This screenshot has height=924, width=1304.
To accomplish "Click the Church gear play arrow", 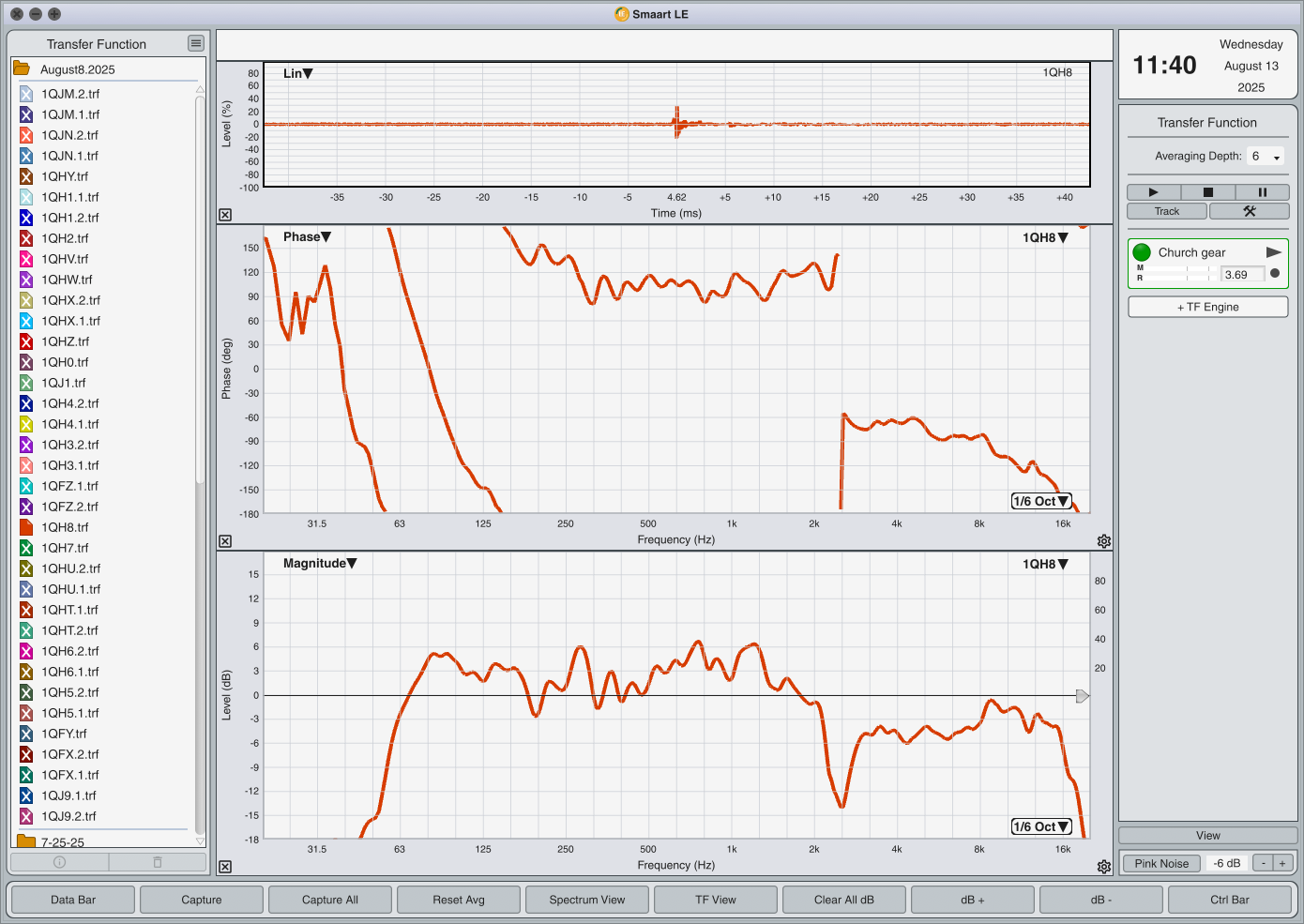I will (x=1273, y=252).
